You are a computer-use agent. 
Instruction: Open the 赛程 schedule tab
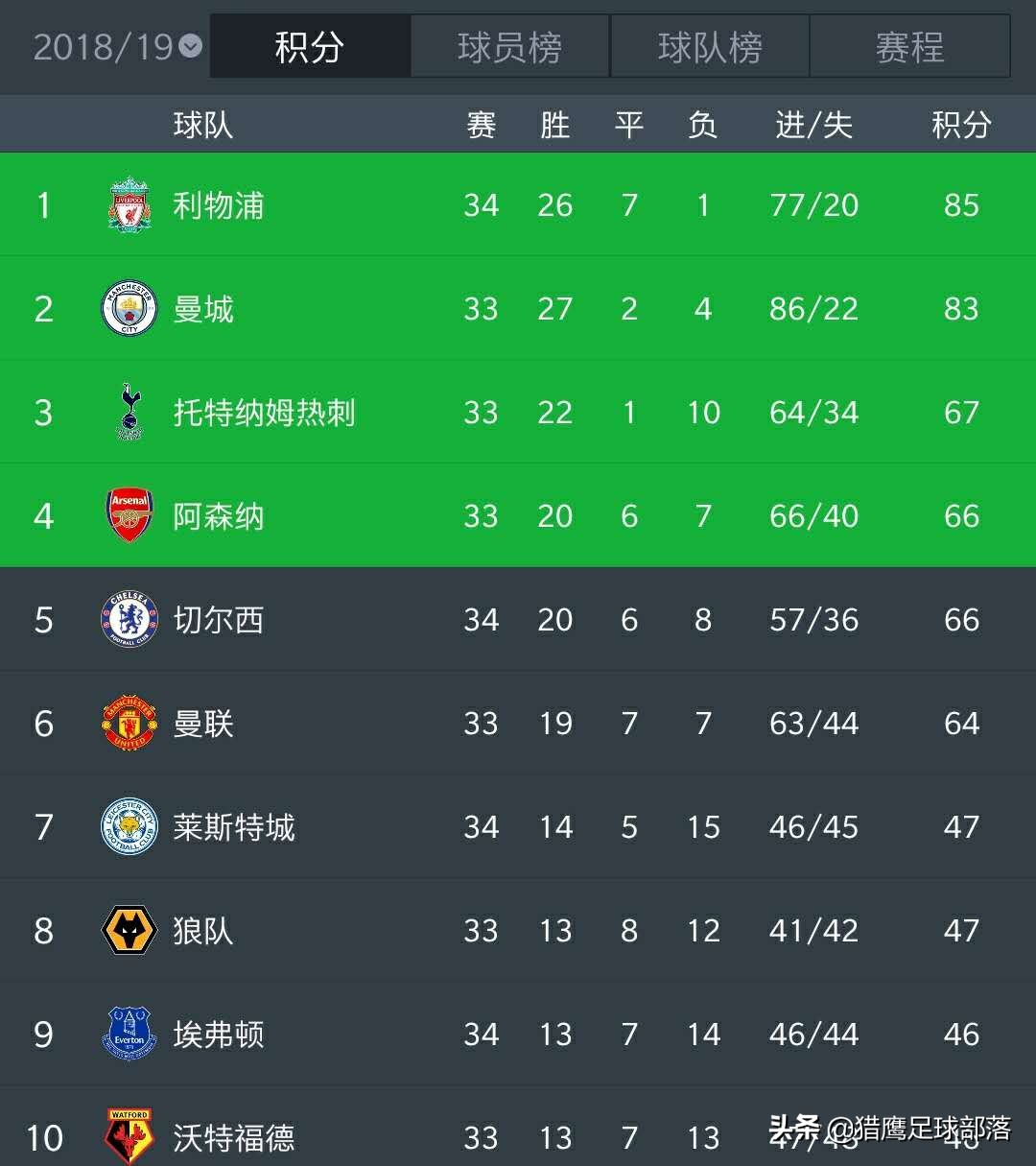point(909,46)
